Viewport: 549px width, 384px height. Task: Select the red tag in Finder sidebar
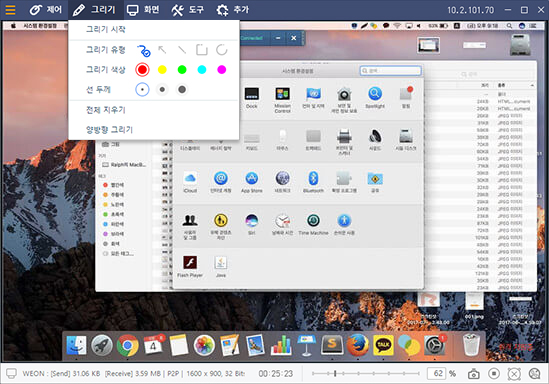(113, 185)
